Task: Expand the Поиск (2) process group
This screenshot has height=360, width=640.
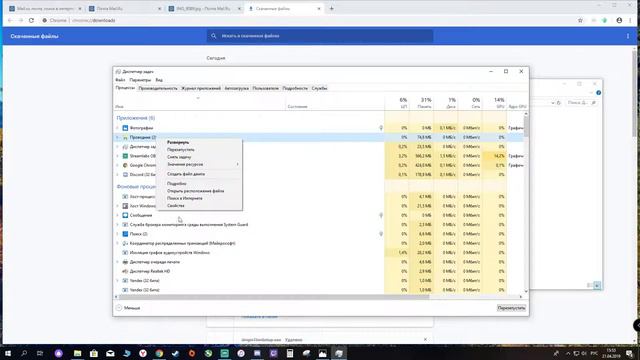Action: 118,234
